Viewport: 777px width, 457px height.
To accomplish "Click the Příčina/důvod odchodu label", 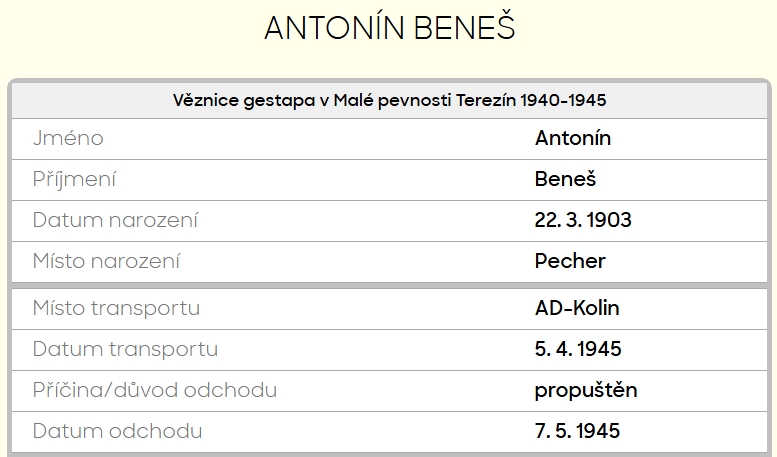I will click(x=155, y=390).
